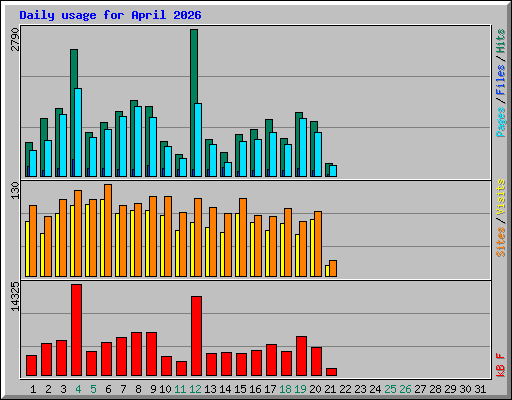
Task: Select the green weekend day label 12
Action: [195, 389]
